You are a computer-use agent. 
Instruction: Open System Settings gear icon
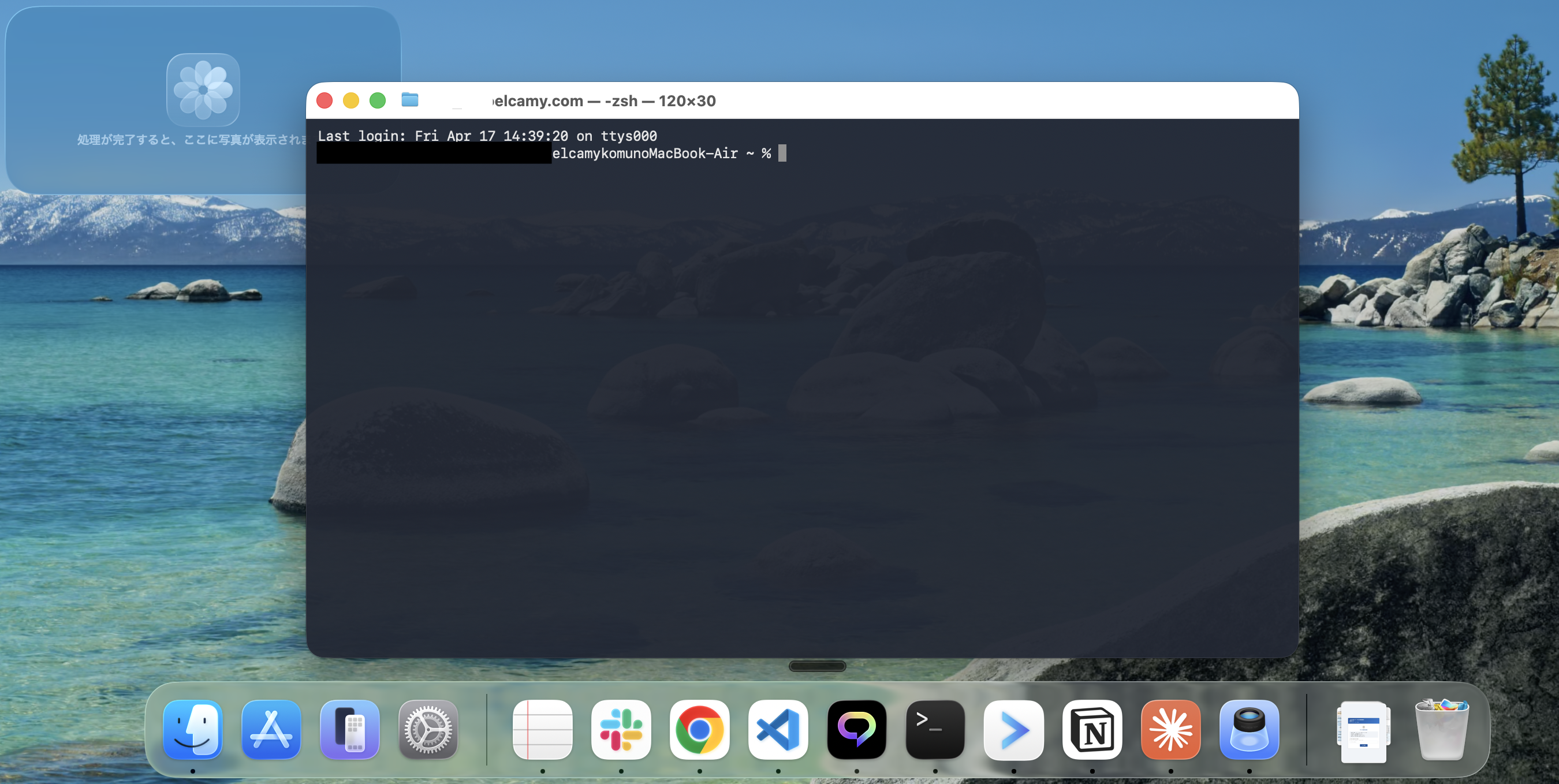click(x=428, y=729)
